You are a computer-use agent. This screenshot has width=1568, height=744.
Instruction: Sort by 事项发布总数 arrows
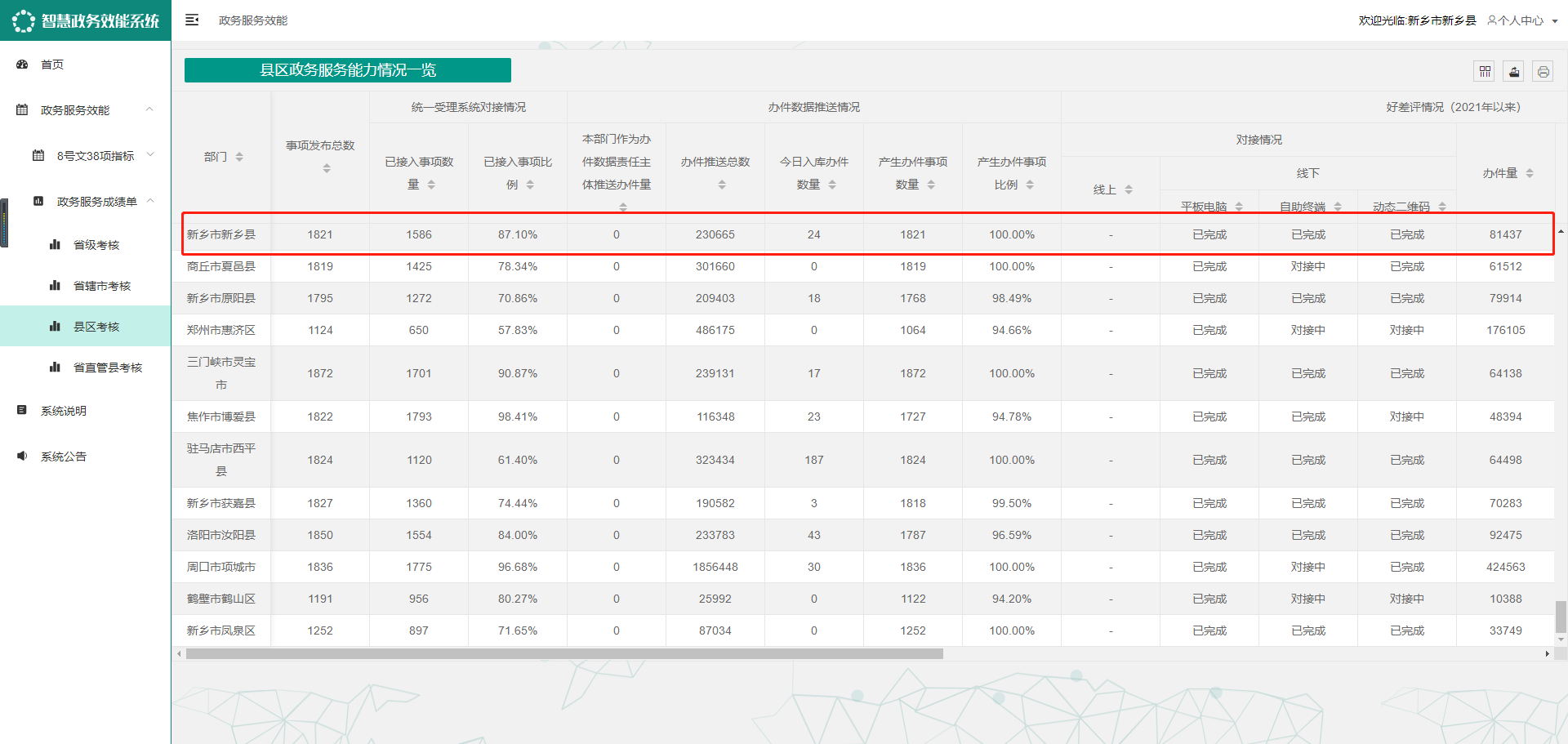(327, 168)
